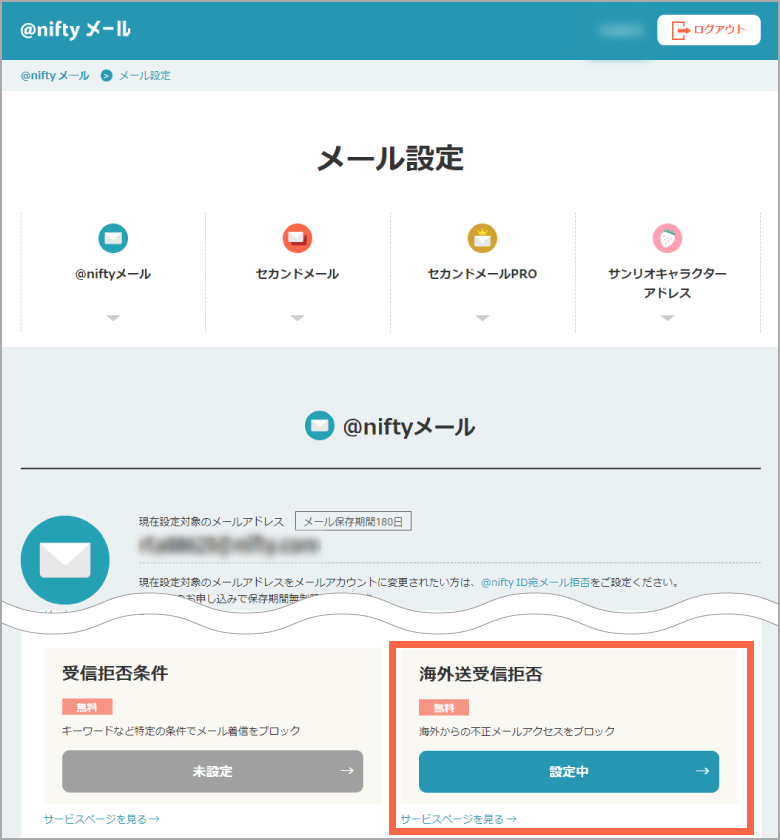The image size is (780, 840).
Task: Expand the セカンドメール section arrow
Action: coord(297,318)
